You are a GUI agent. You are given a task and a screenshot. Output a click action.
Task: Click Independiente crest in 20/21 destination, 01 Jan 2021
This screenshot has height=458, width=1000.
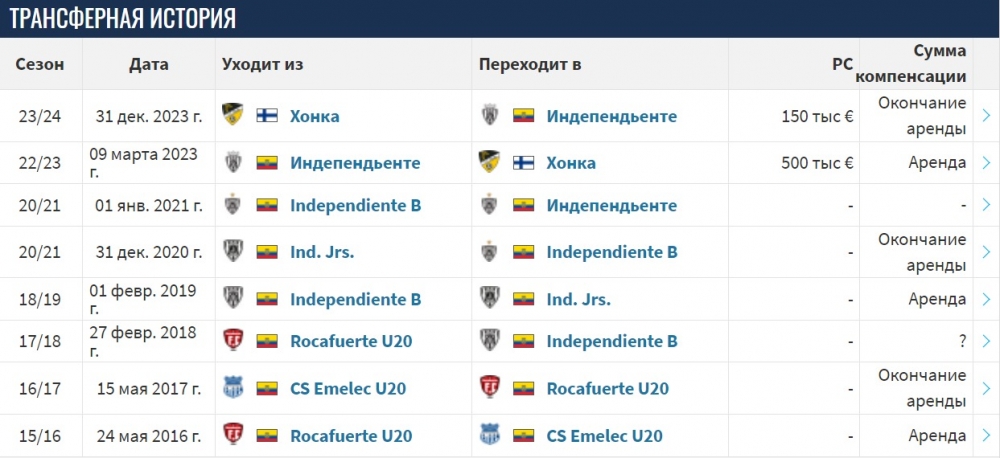point(489,205)
